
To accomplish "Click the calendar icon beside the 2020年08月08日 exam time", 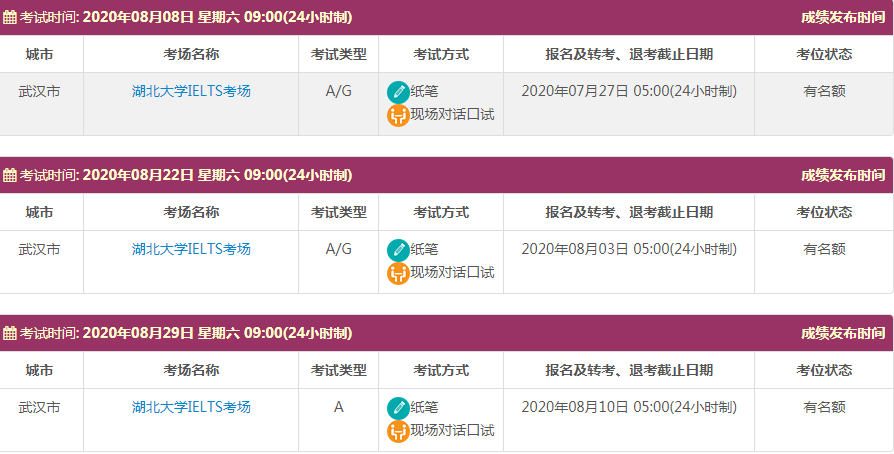I will coord(10,17).
